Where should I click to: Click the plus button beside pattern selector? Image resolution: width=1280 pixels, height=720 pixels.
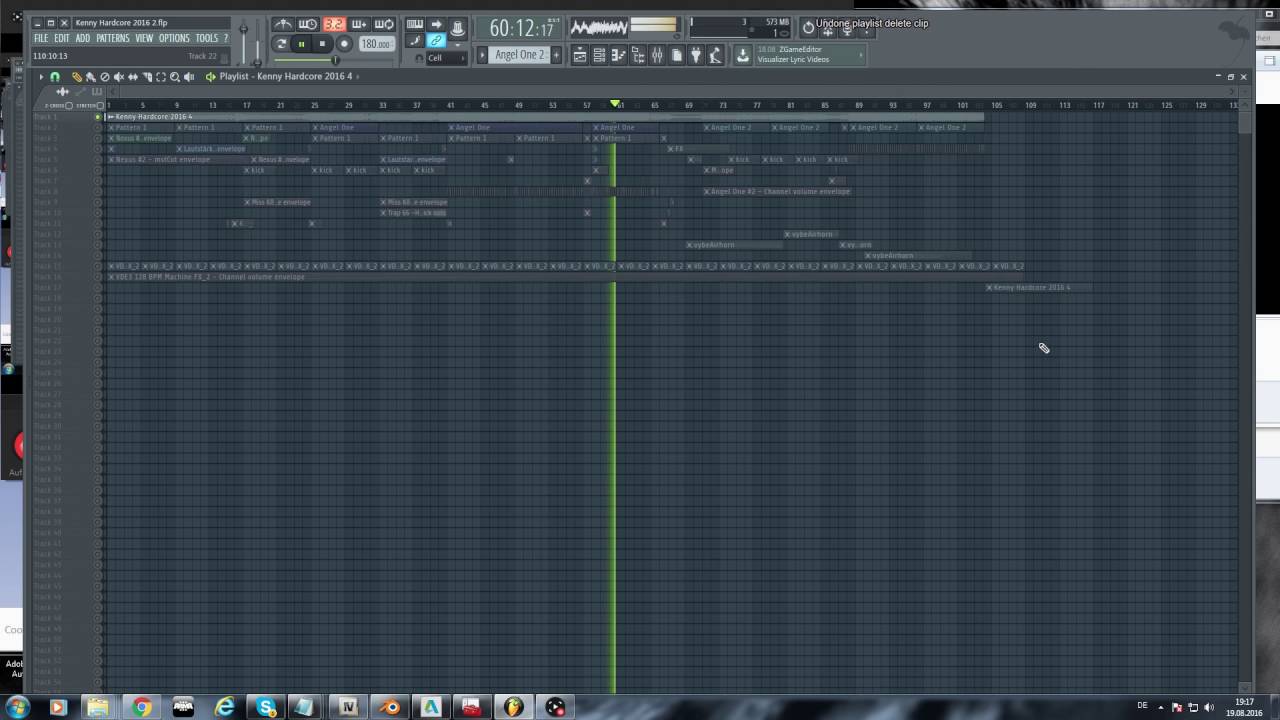point(556,55)
